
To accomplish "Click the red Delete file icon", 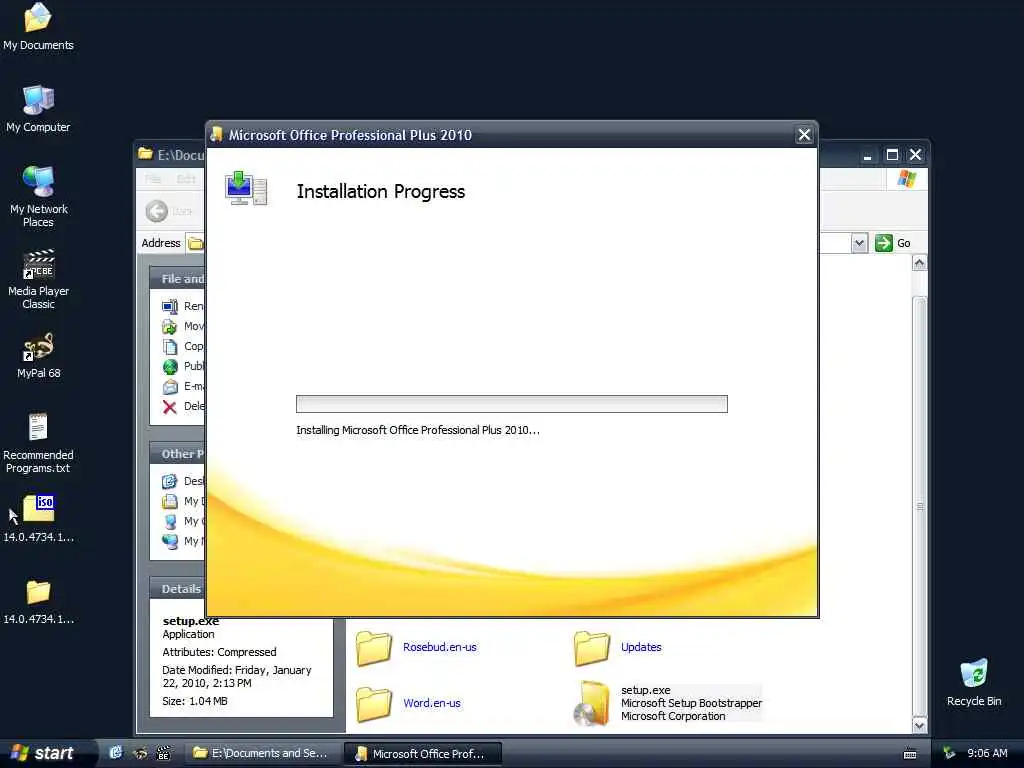I will (170, 407).
